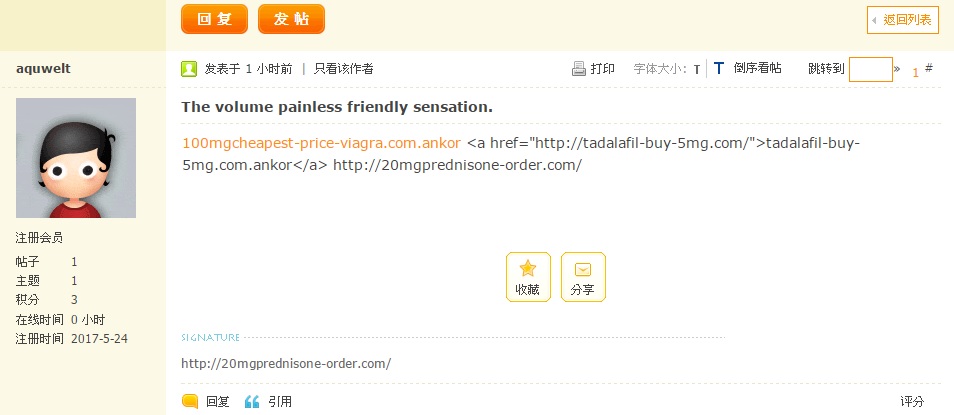The width and height of the screenshot is (954, 415).
Task: Go back via 返回列表 button
Action: click(x=903, y=19)
